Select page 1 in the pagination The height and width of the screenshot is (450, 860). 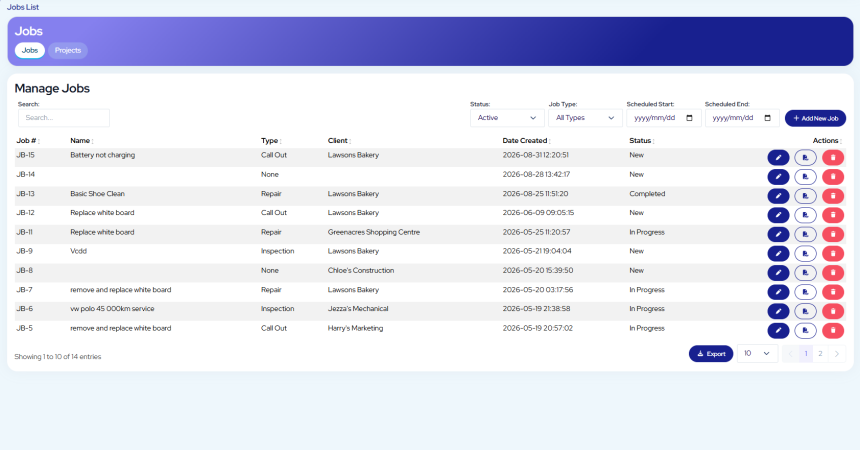(x=806, y=353)
